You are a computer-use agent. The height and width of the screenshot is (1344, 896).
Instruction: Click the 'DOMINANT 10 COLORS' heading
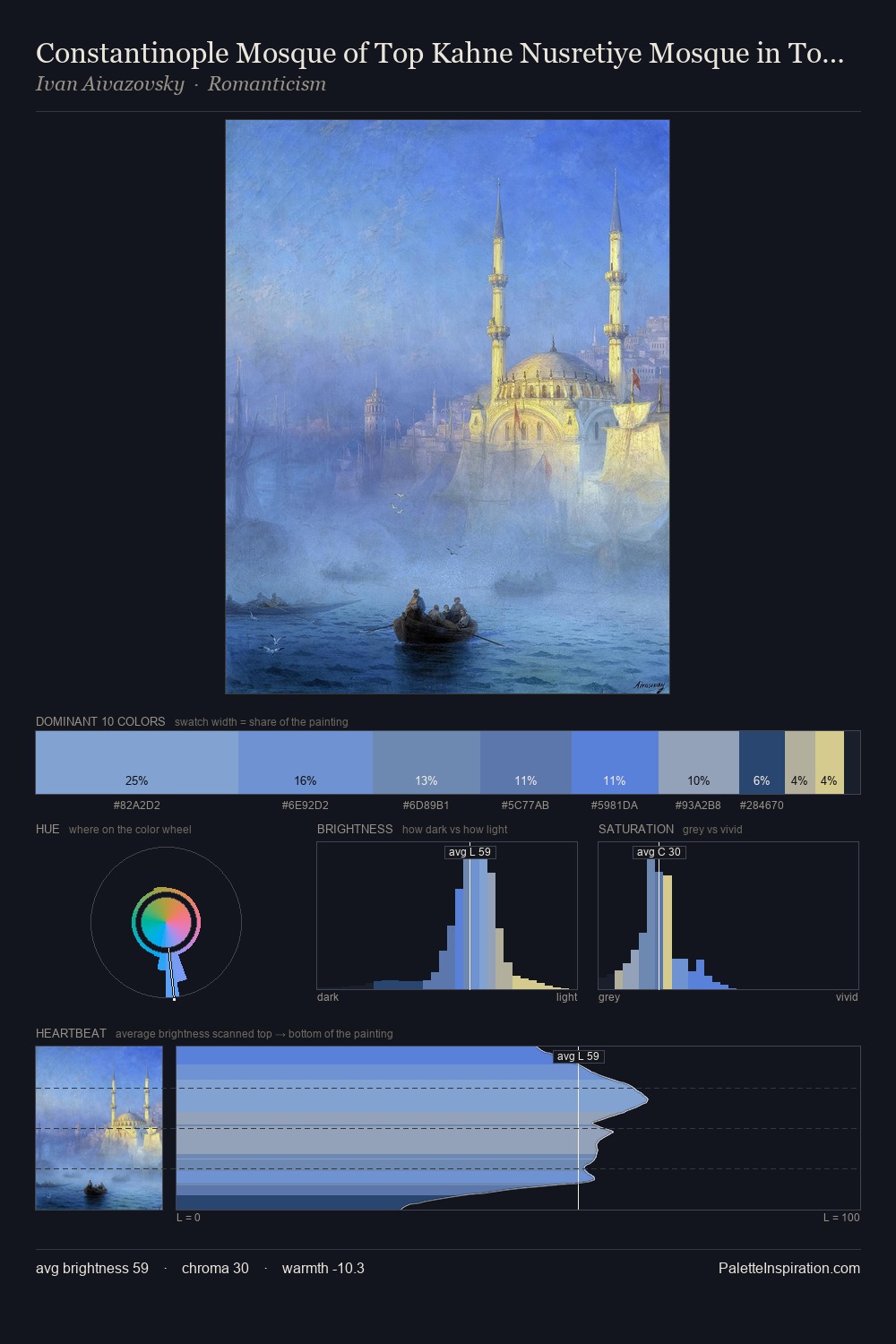pos(100,721)
